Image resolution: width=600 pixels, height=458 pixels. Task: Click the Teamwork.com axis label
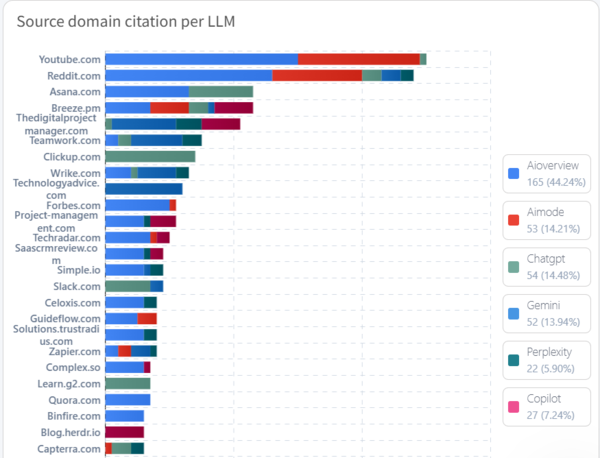pyautogui.click(x=65, y=140)
